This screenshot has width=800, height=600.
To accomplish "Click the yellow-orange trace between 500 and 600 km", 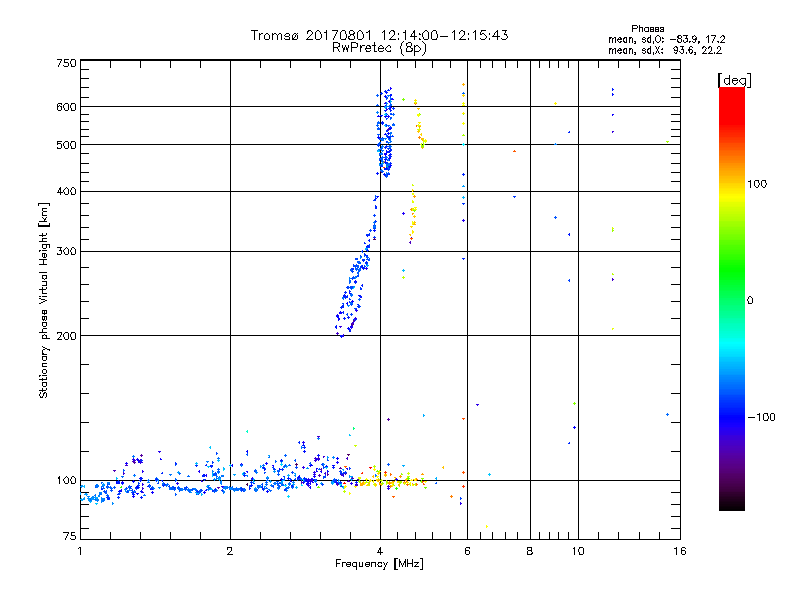I will point(420,124).
